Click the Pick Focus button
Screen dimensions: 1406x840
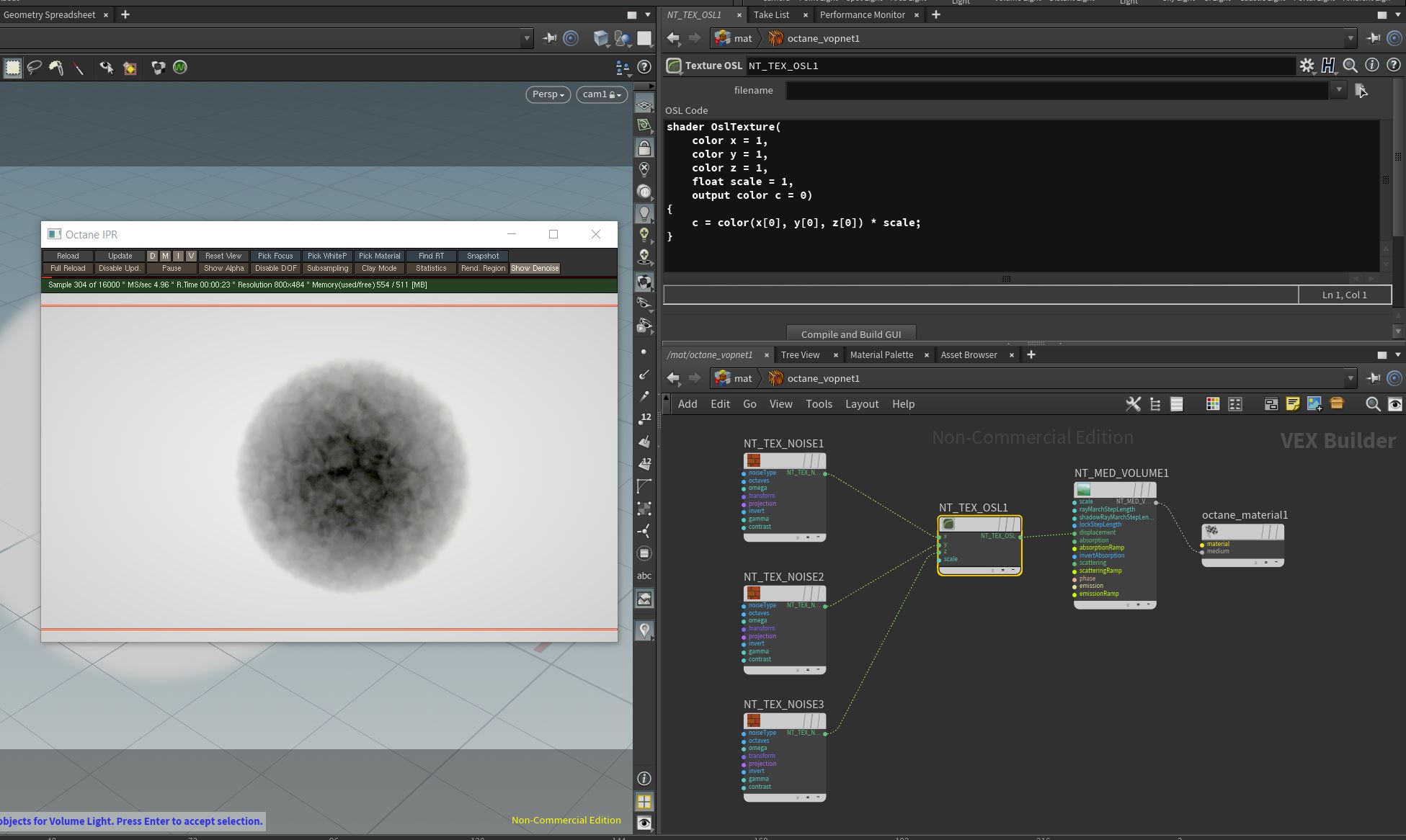point(275,256)
